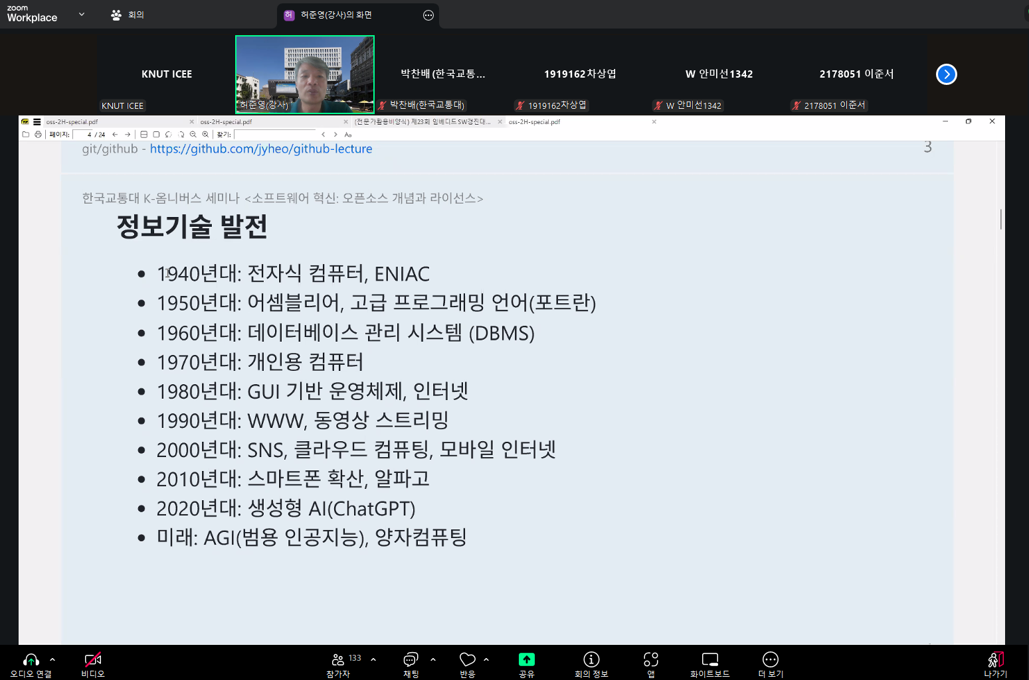The image size is (1029, 680).
Task: Click the green share screen button
Action: 526,659
